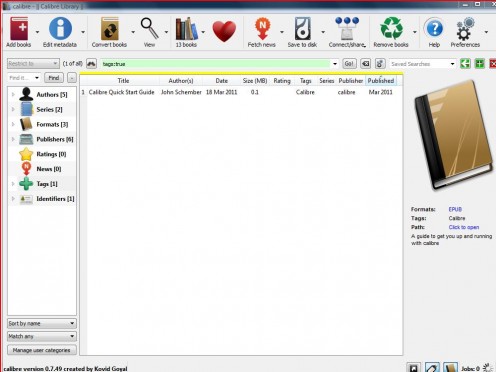This screenshot has width=496, height=372.
Task: Click the red delete saved search icon
Action: [x=493, y=64]
